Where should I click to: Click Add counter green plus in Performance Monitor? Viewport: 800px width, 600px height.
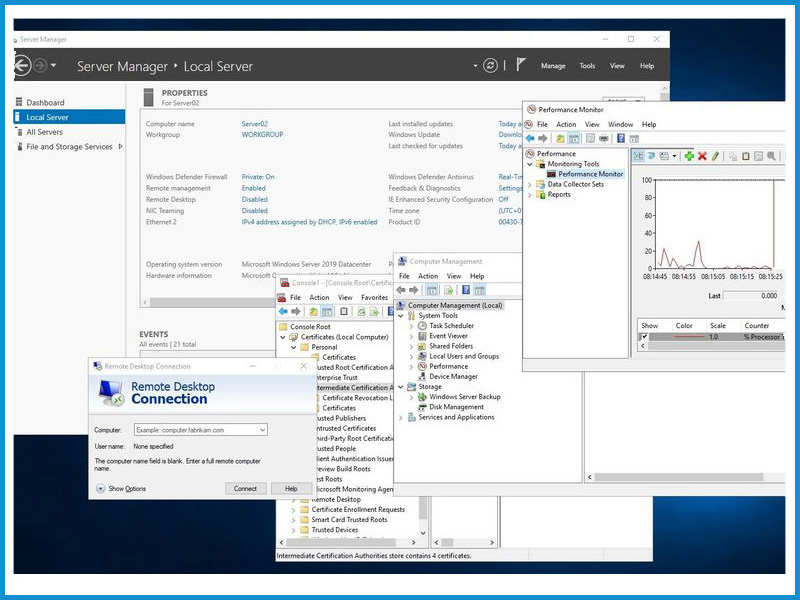[x=689, y=156]
